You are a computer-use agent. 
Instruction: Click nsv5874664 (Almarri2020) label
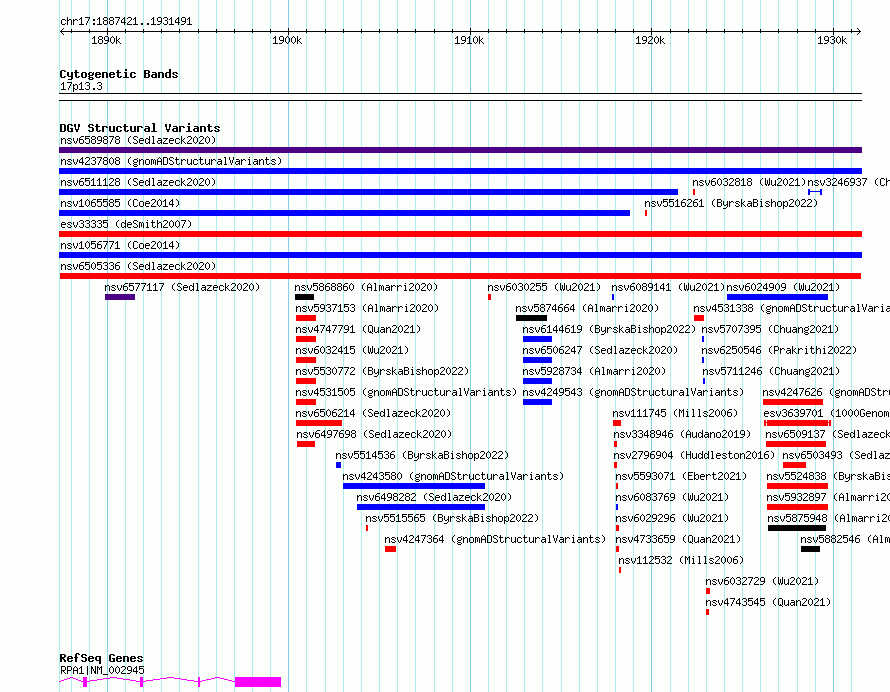click(587, 308)
